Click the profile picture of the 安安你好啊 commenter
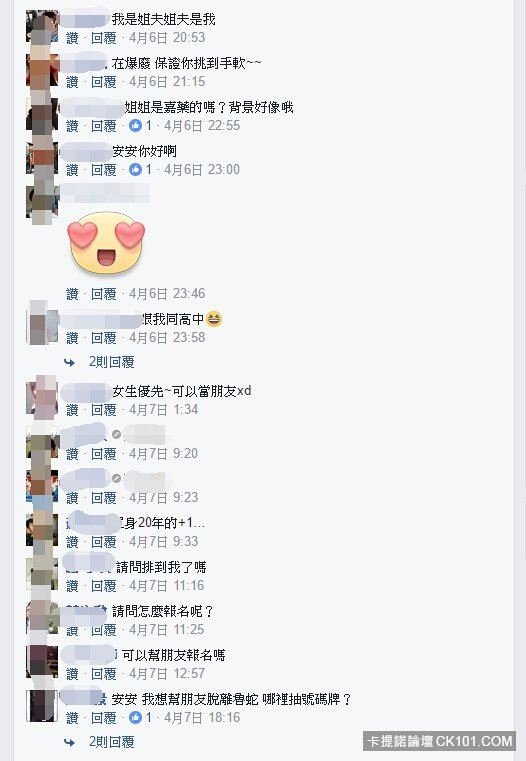The image size is (526, 761). [x=42, y=158]
